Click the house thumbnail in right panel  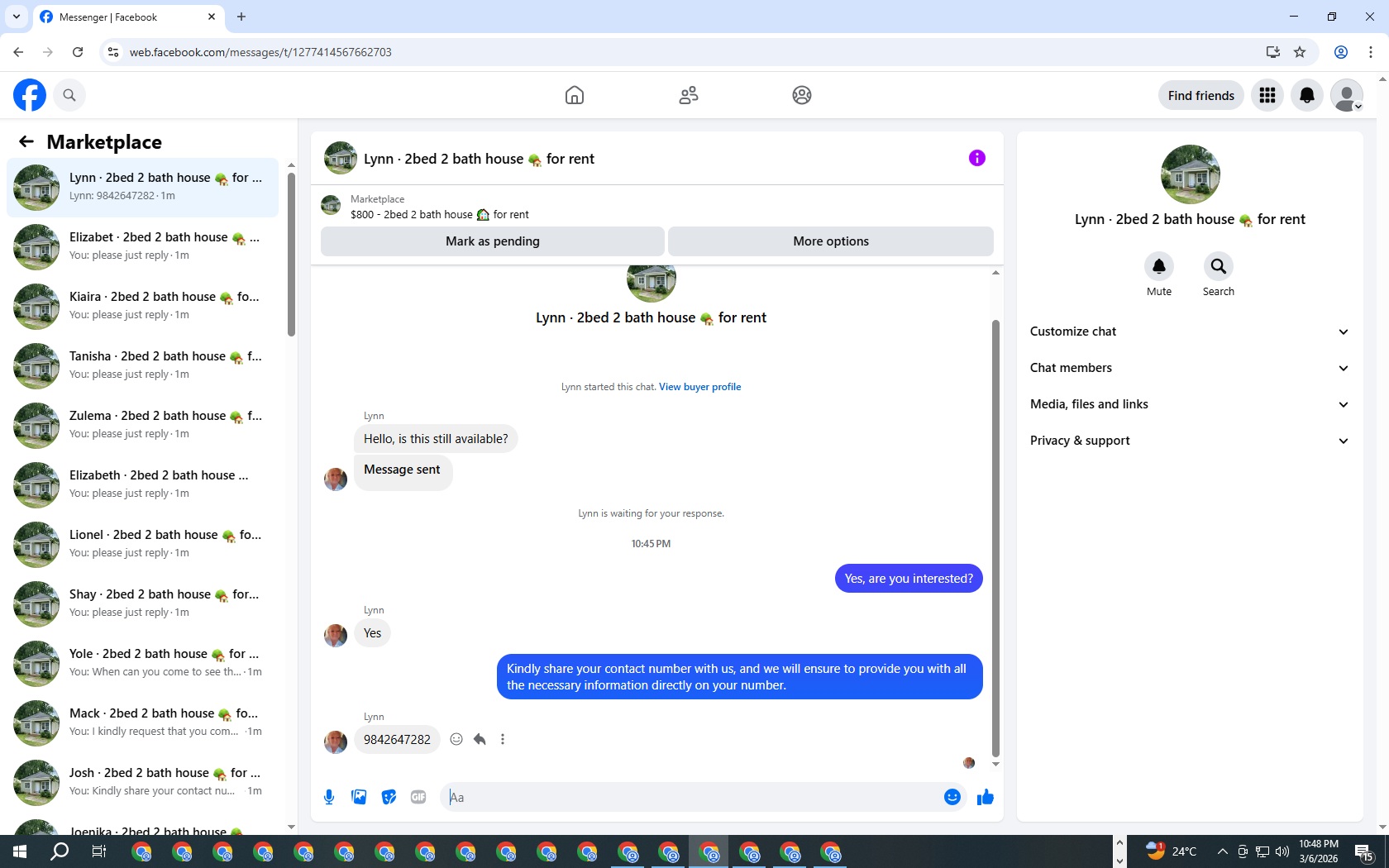pos(1190,174)
